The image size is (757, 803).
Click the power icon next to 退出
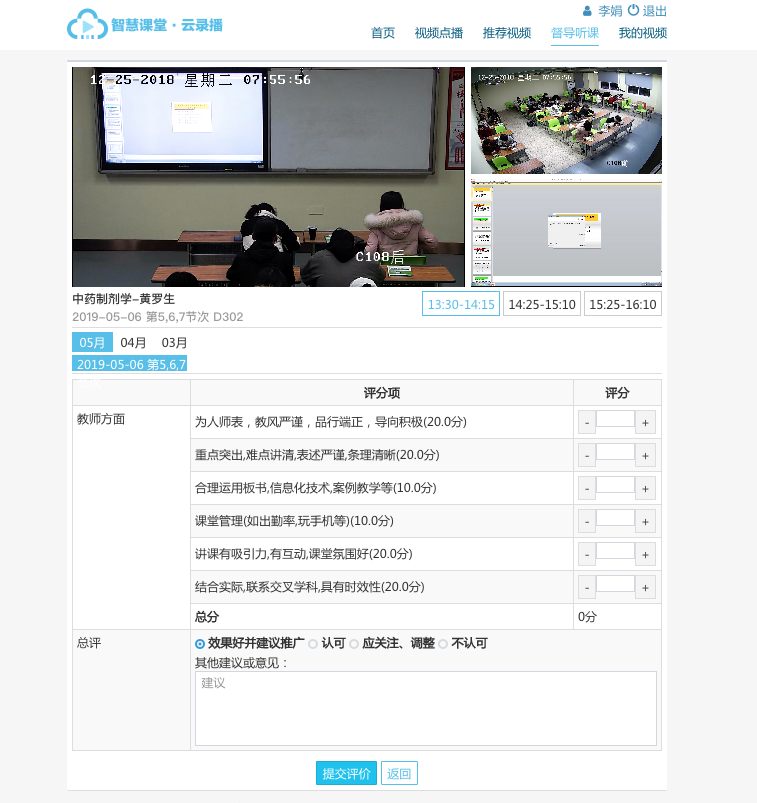[x=633, y=10]
